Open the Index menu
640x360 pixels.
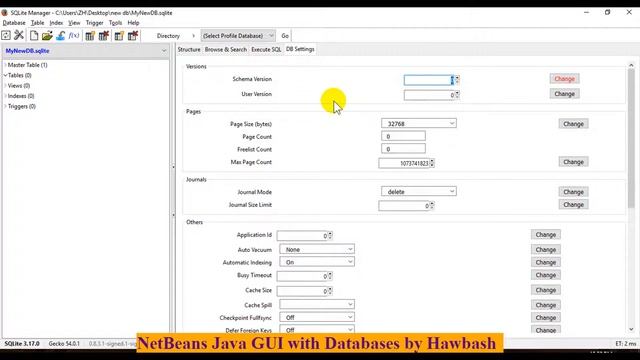pos(56,23)
